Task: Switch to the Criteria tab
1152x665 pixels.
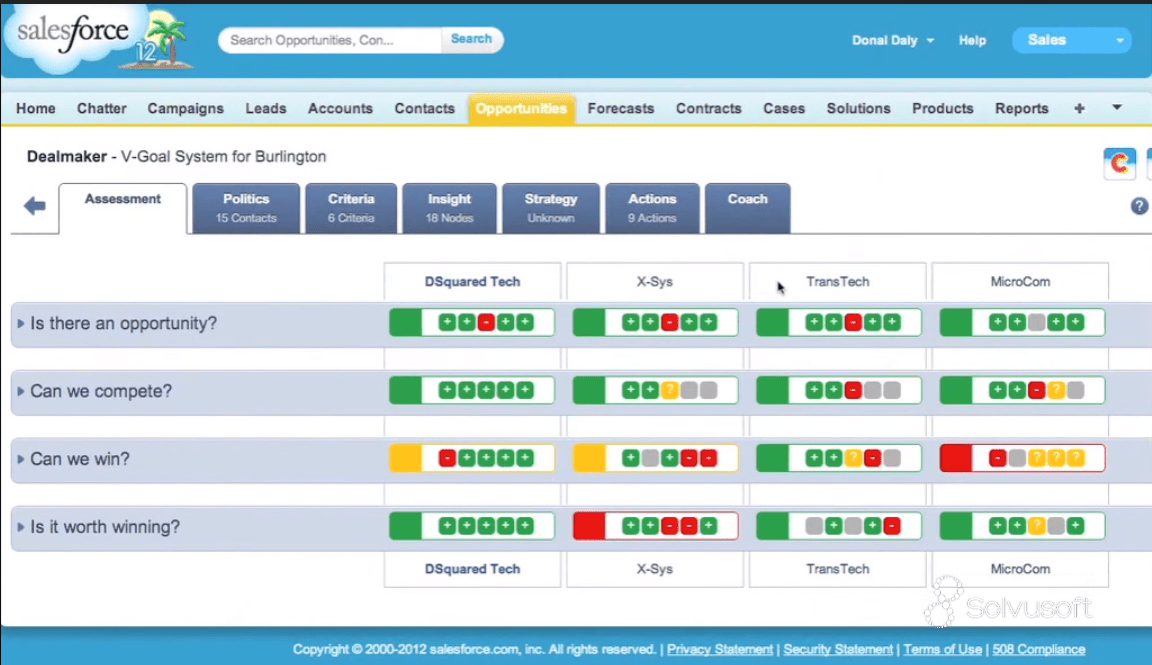Action: pyautogui.click(x=351, y=208)
